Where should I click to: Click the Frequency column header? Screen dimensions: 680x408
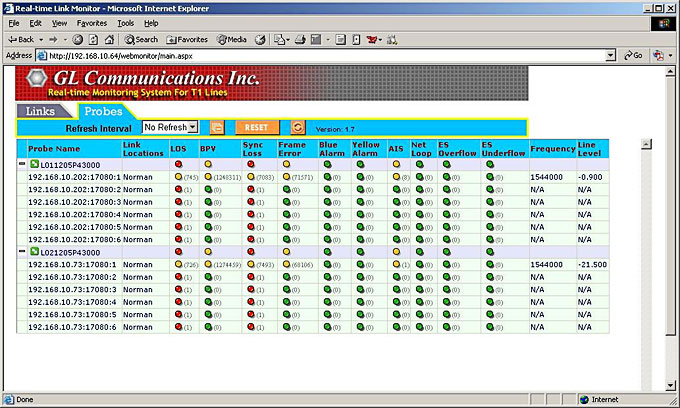click(x=552, y=149)
